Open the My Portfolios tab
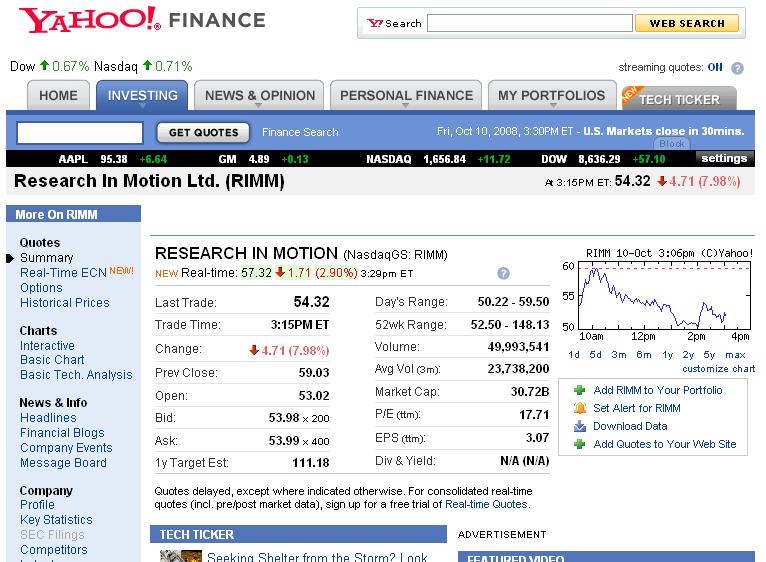766x562 pixels. (x=552, y=95)
